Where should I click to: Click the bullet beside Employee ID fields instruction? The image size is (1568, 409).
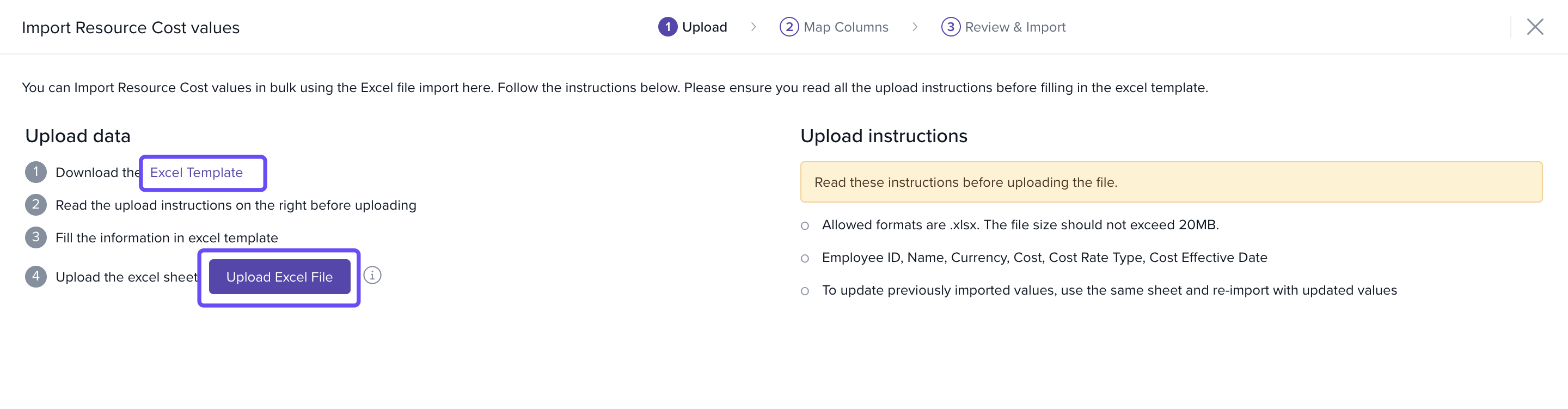coord(805,259)
